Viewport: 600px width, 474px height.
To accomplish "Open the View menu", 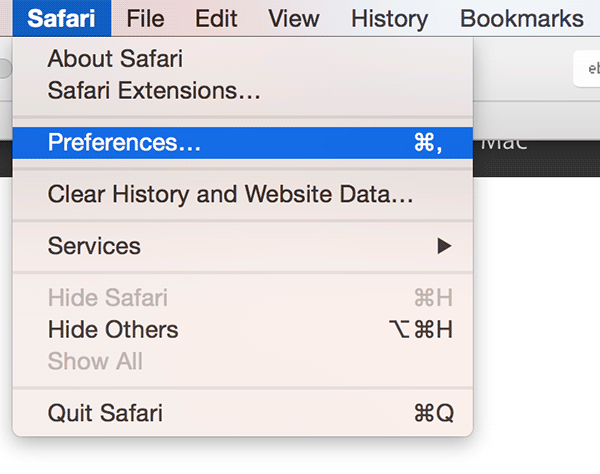I will [294, 18].
